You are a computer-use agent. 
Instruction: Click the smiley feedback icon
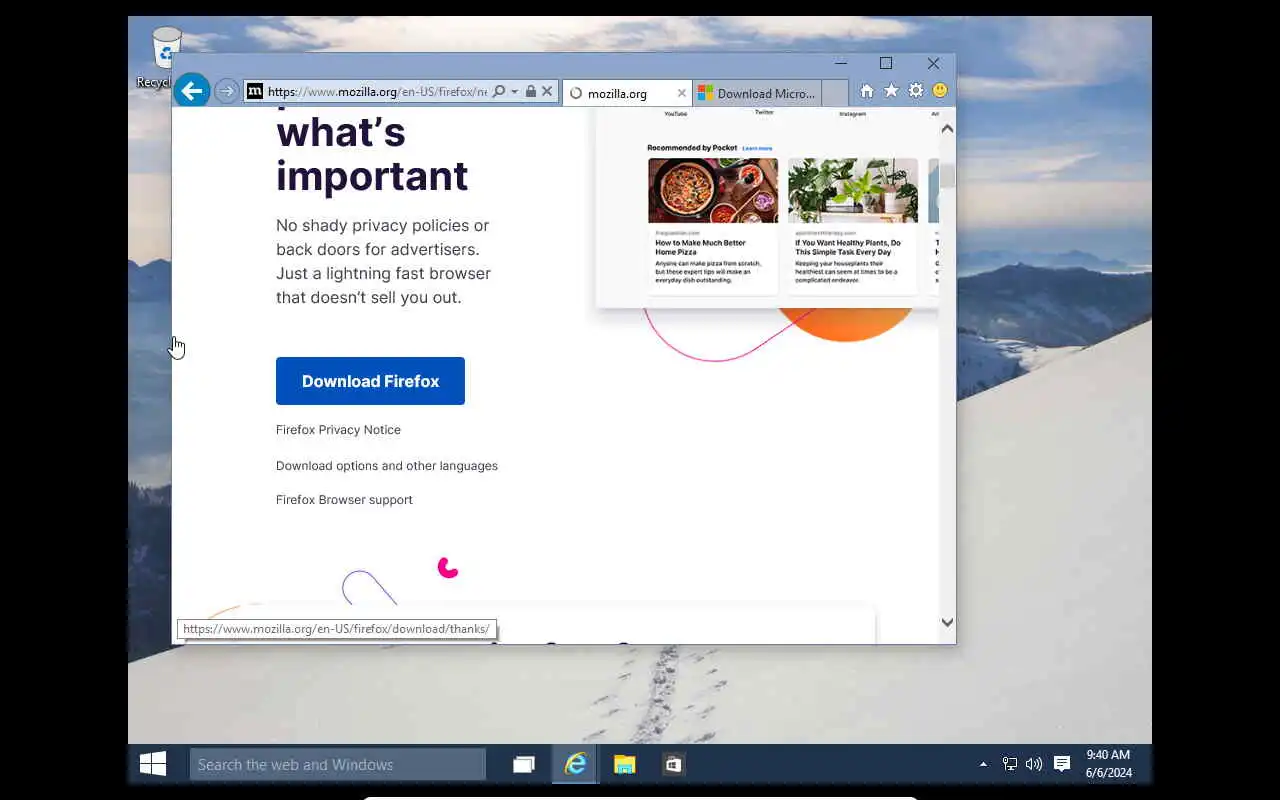[940, 91]
